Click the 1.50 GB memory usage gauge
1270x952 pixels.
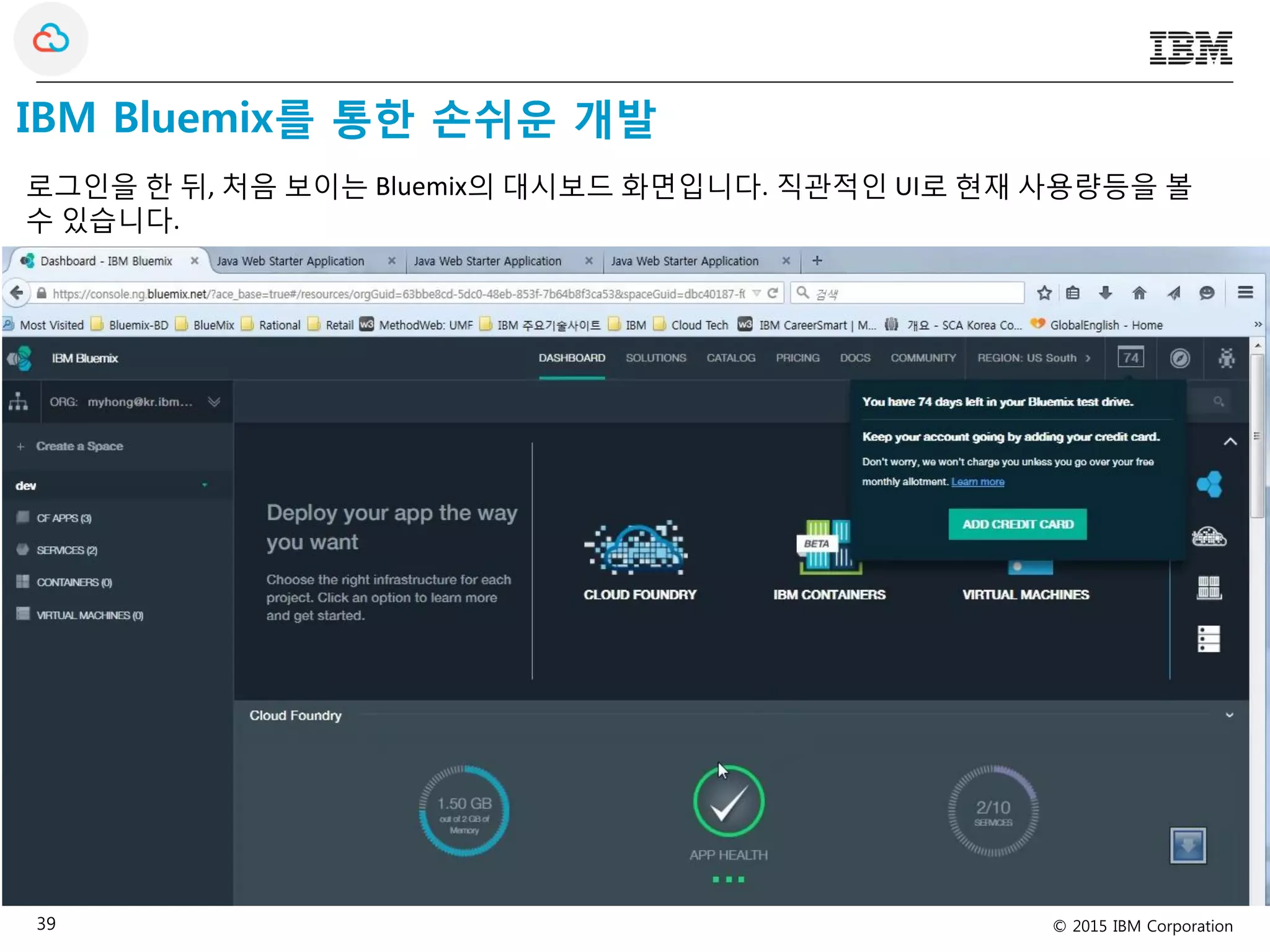click(464, 811)
